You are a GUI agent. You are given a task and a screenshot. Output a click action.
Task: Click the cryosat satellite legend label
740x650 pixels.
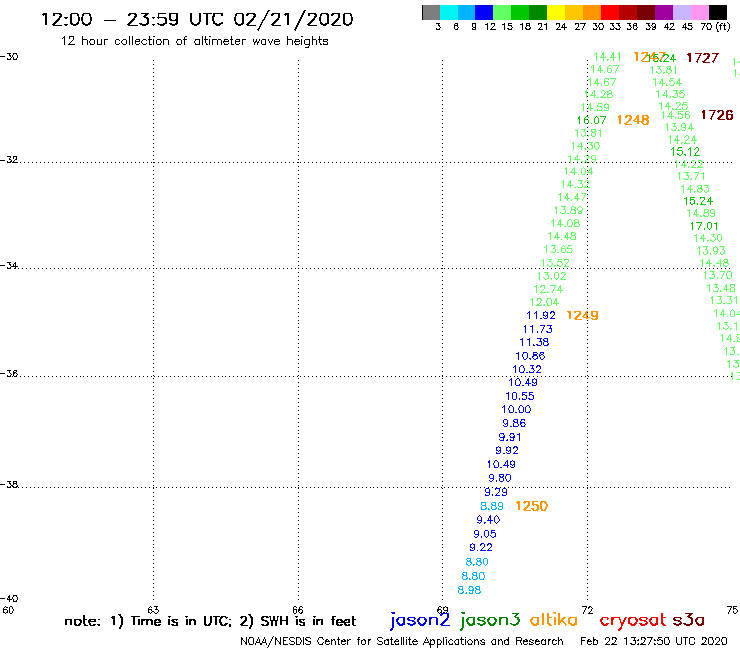pyautogui.click(x=633, y=620)
